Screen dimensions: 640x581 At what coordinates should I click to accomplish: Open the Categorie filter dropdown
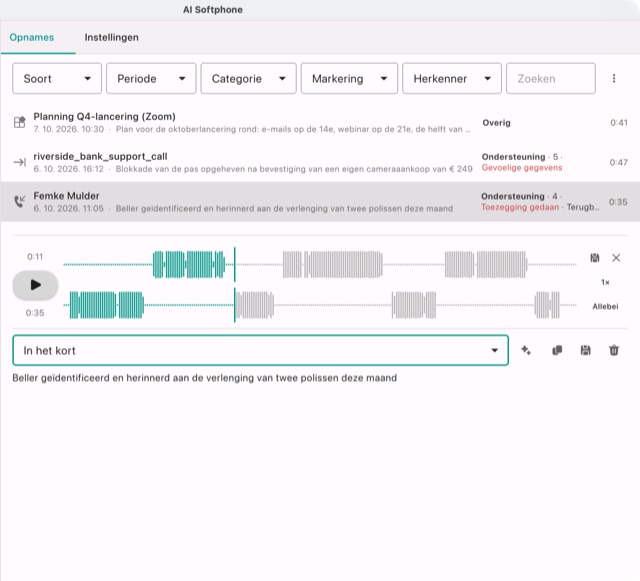click(x=248, y=78)
